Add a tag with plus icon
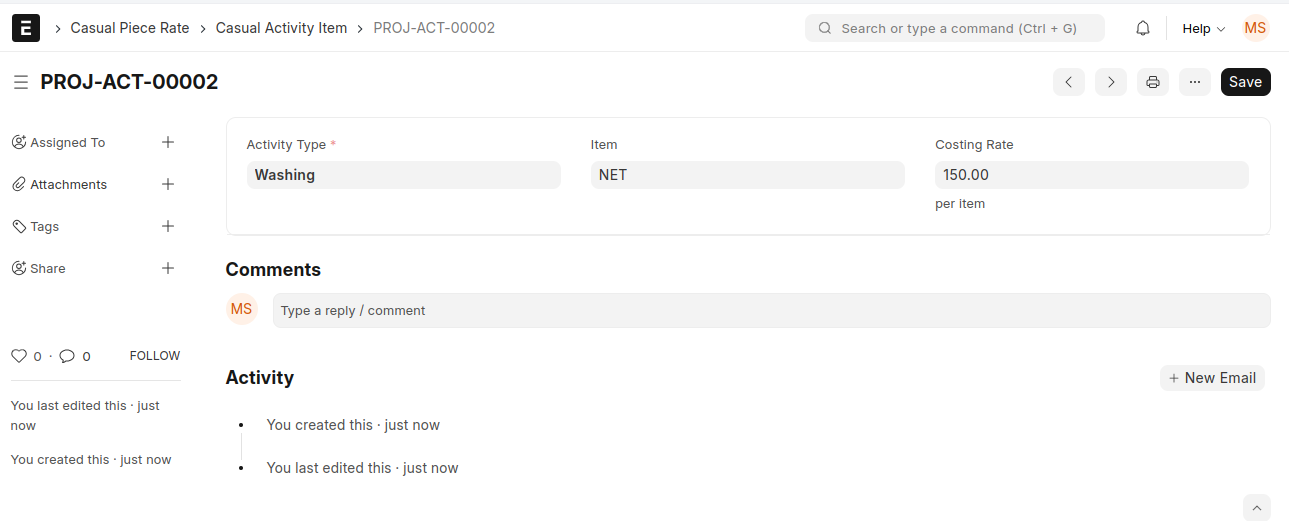1289x521 pixels. tap(168, 226)
